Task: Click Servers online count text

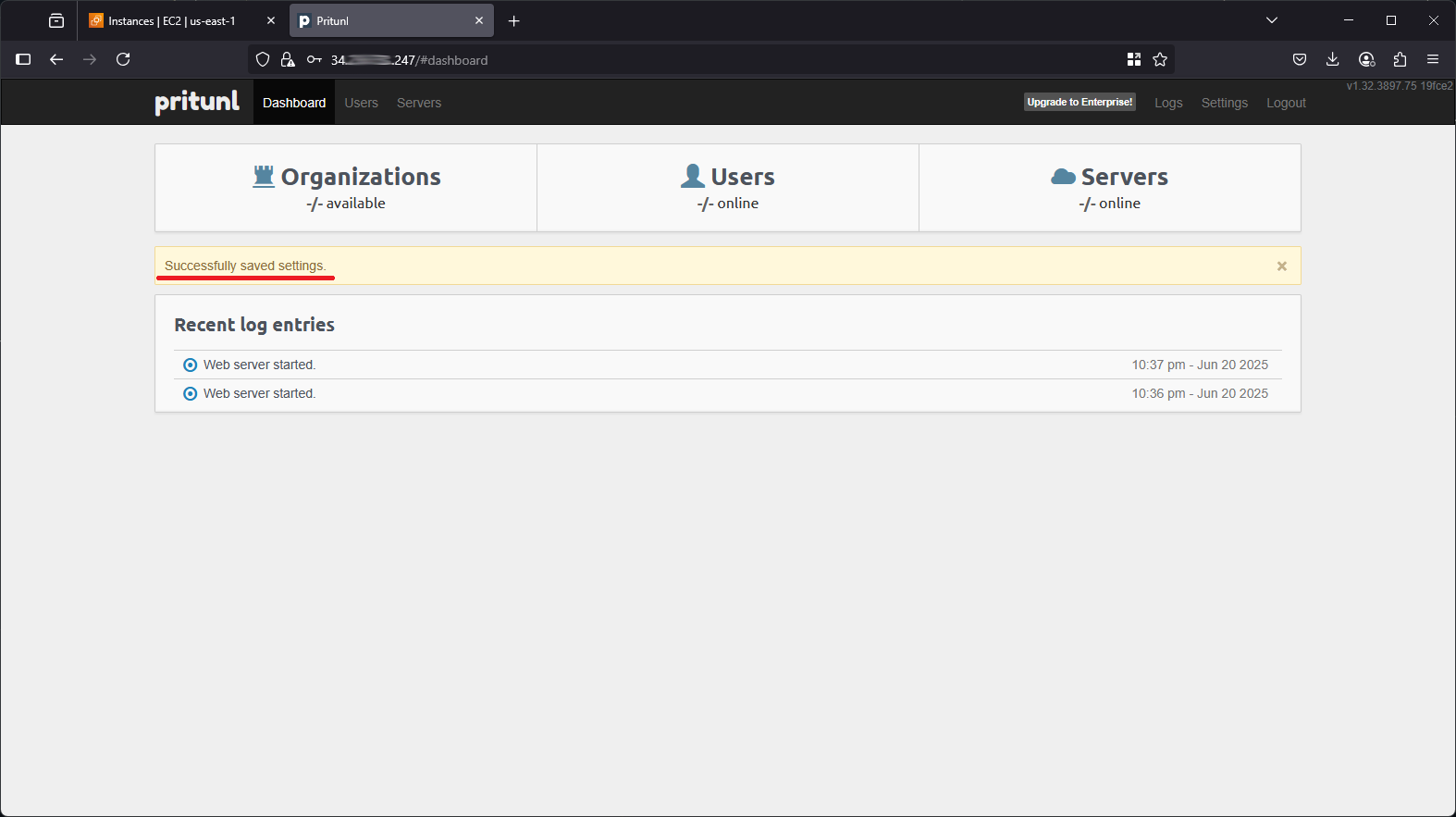Action: coord(1110,204)
